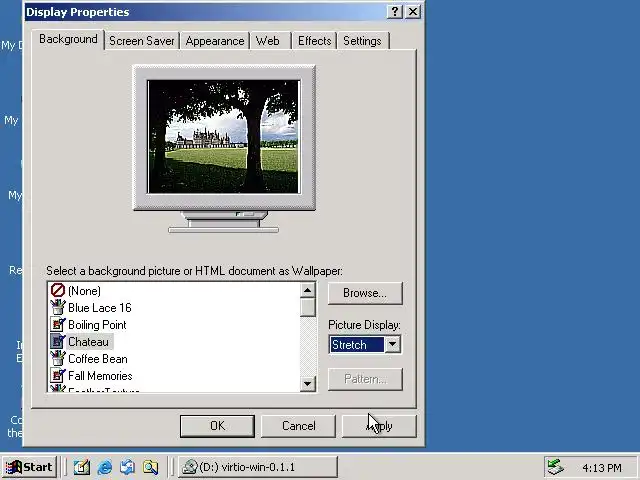Click the virtio-win-0.1.1 taskbar button
Viewport: 640px width, 480px height.
[258, 467]
